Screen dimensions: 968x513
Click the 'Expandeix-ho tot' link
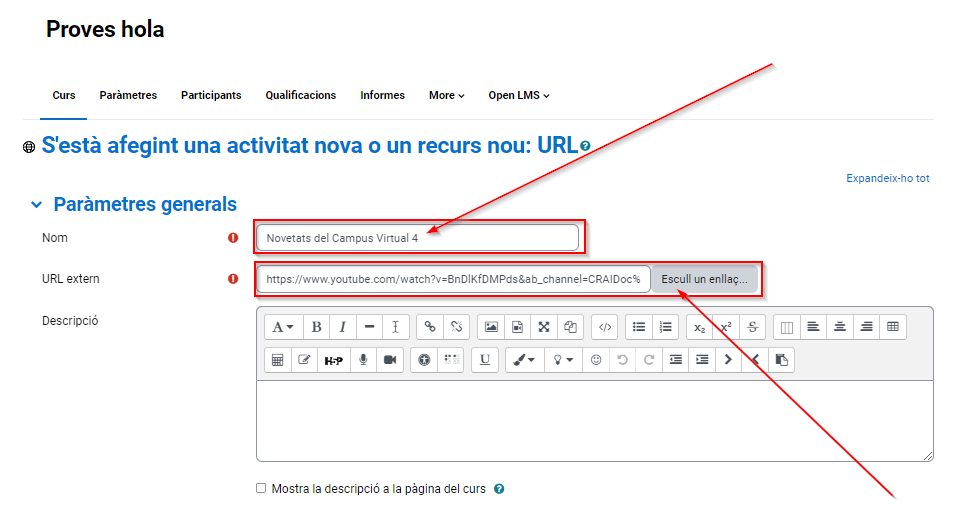click(x=887, y=179)
